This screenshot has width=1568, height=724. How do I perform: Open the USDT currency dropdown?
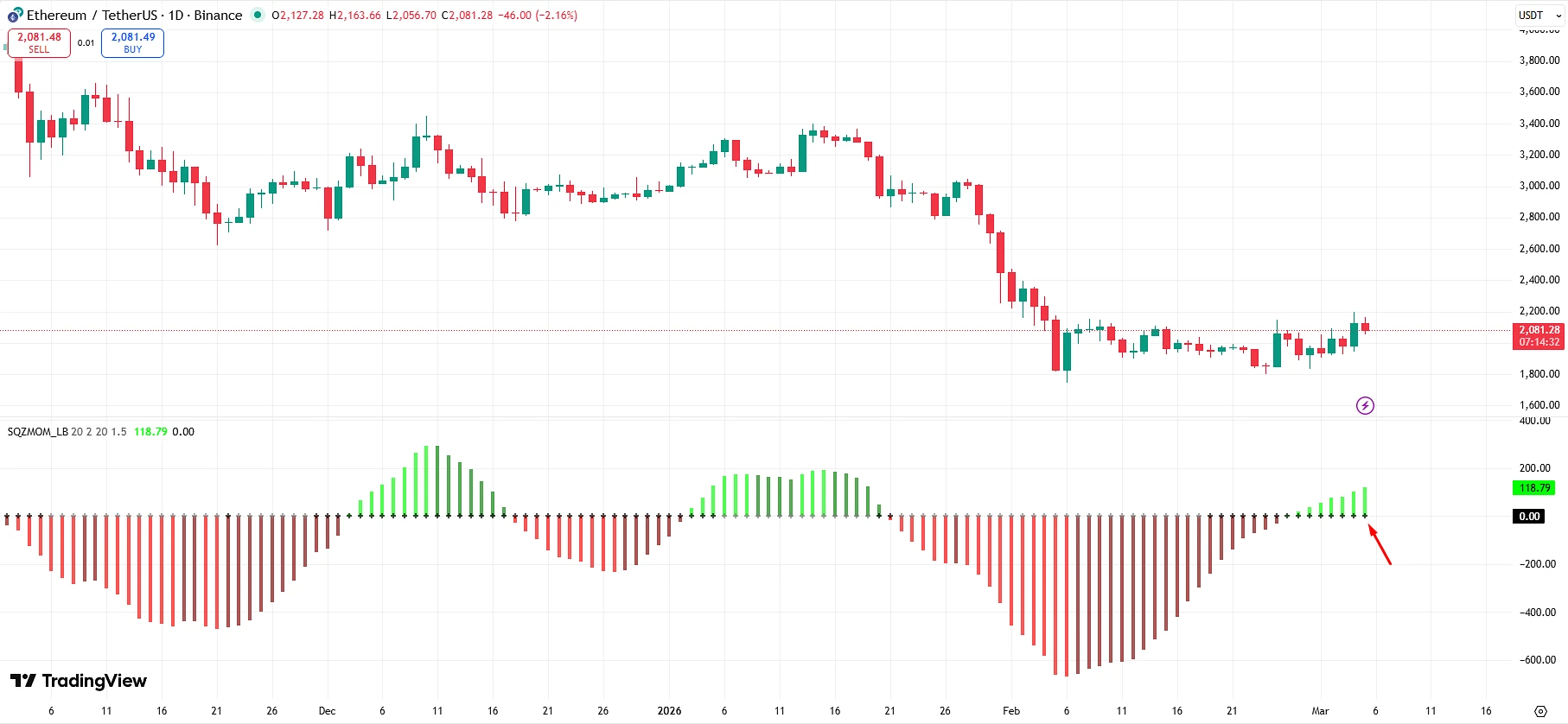pos(1539,16)
